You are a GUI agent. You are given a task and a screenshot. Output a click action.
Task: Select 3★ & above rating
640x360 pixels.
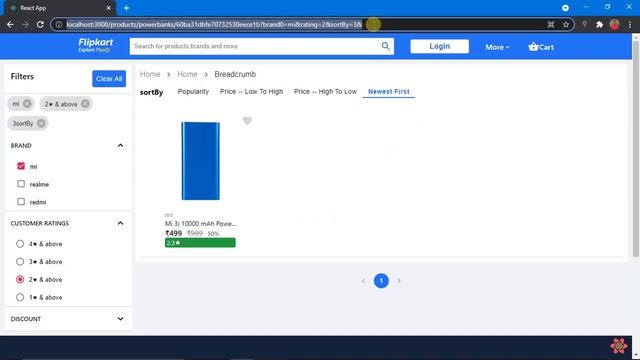[x=20, y=262]
